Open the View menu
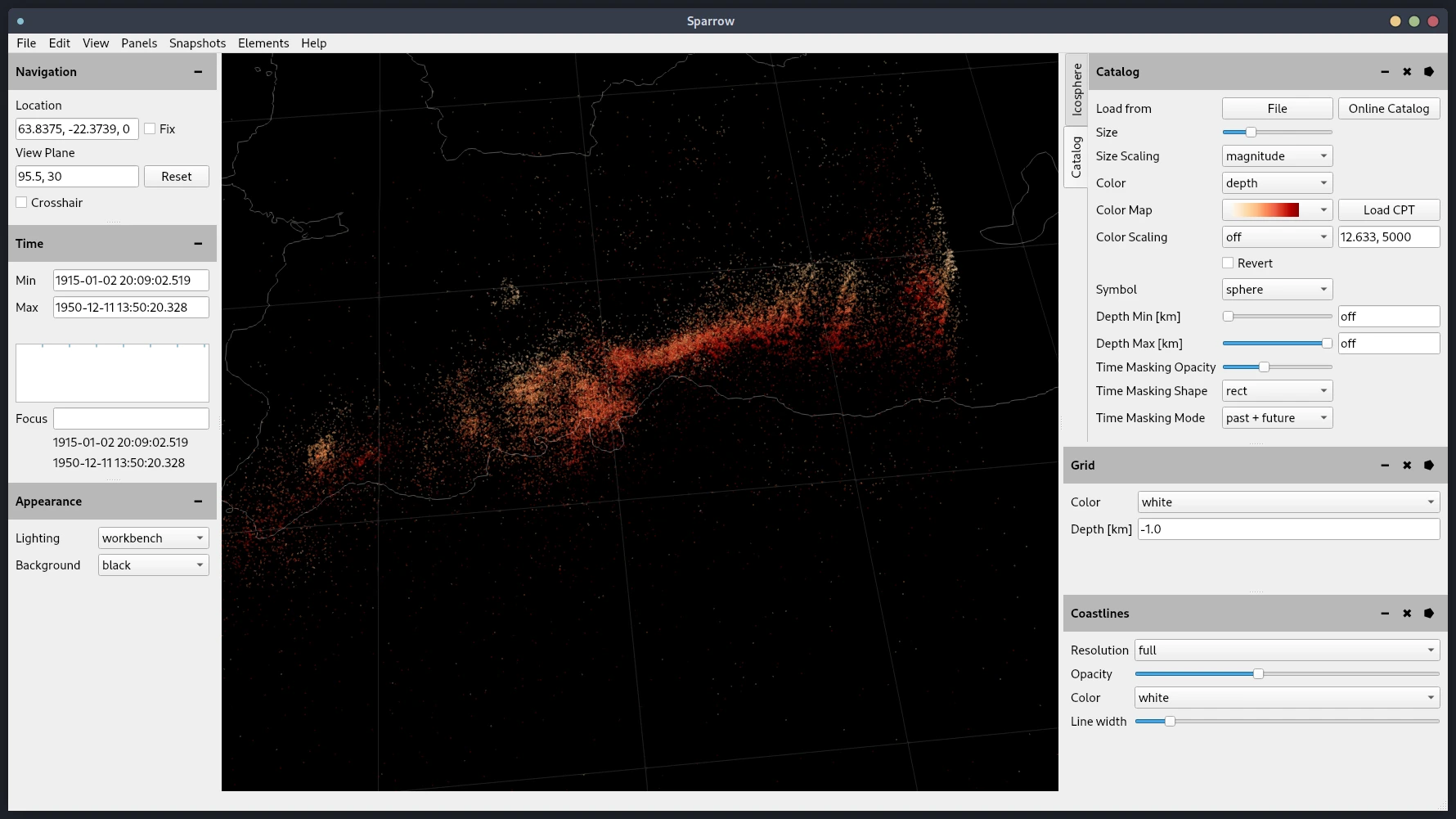This screenshot has width=1456, height=819. point(96,43)
